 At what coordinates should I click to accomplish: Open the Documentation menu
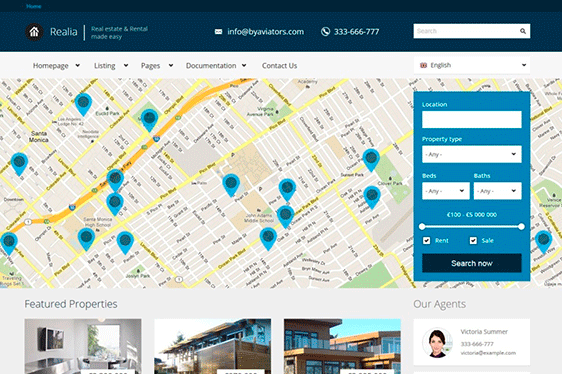pos(216,66)
